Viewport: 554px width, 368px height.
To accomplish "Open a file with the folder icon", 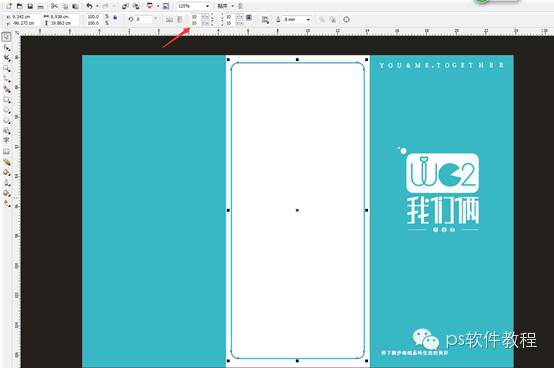I will 20,6.
